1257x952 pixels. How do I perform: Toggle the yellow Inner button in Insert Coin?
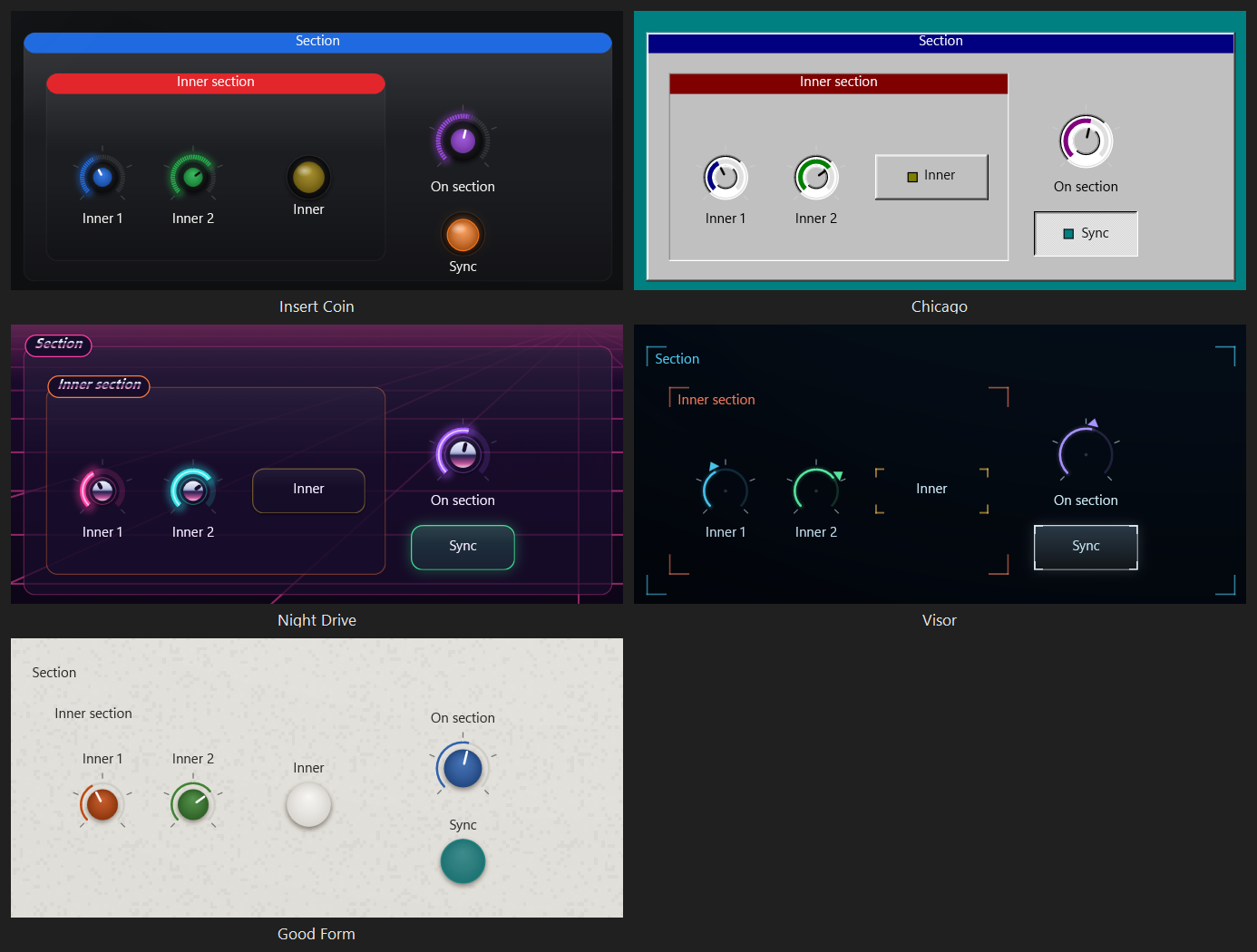(308, 178)
